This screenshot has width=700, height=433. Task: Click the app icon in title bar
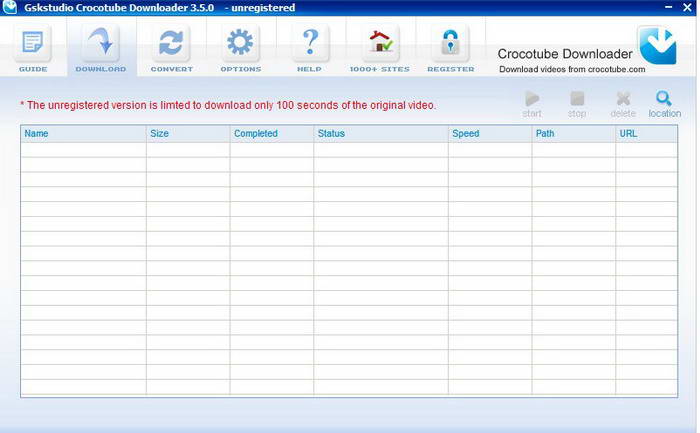[x=10, y=7]
